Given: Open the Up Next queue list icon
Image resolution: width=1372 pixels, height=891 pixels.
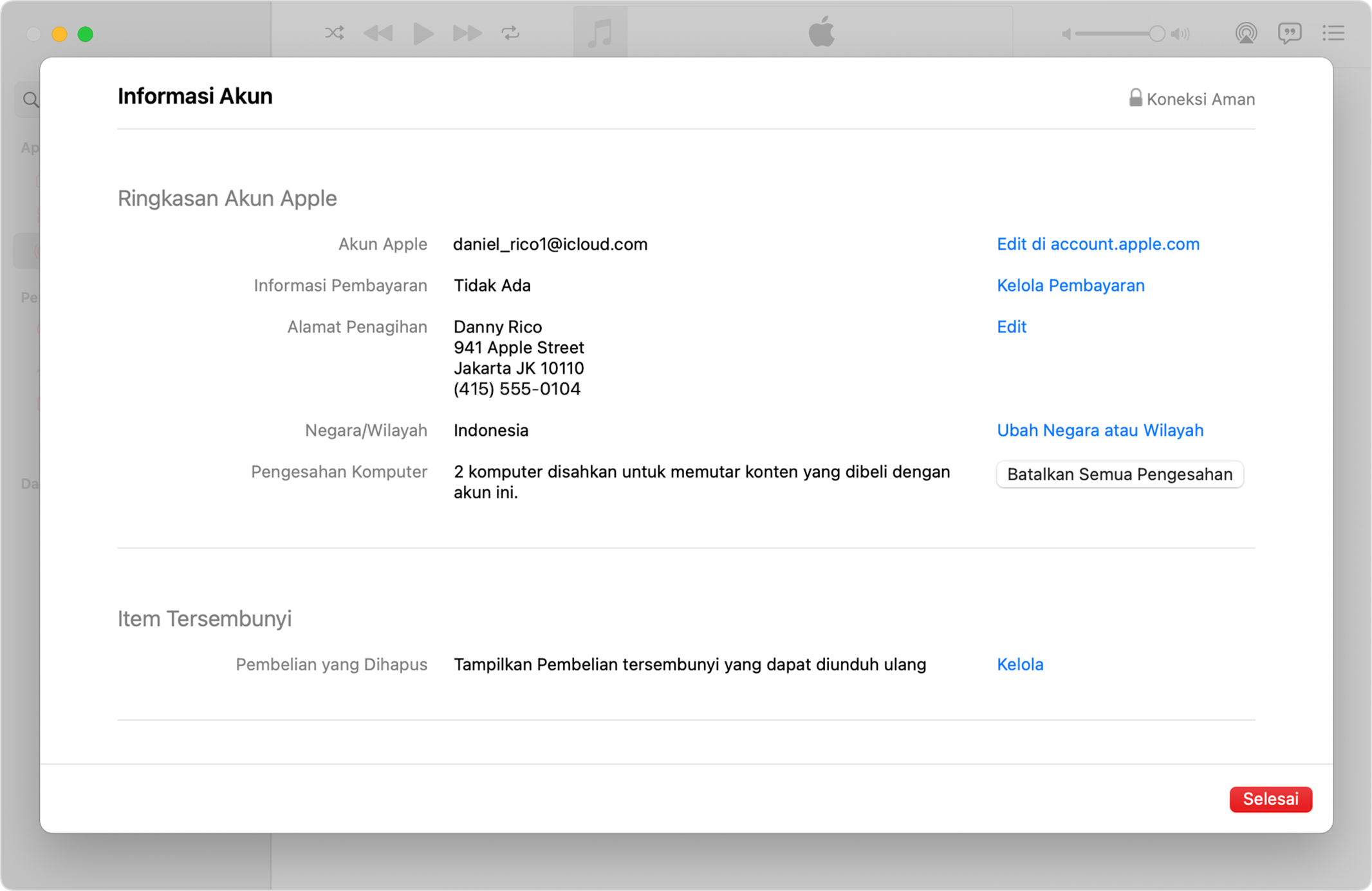Looking at the screenshot, I should (x=1333, y=33).
